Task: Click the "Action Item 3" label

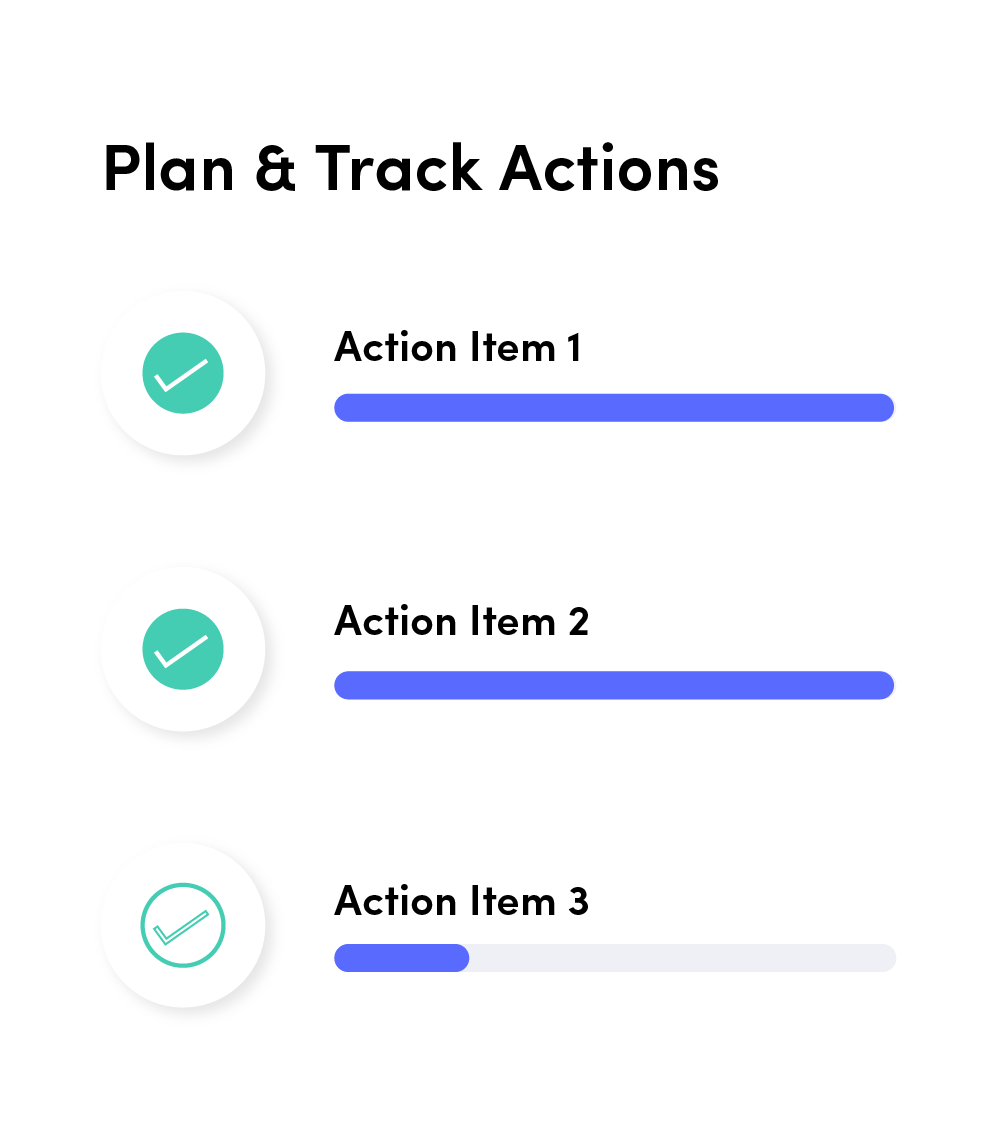Action: tap(461, 901)
